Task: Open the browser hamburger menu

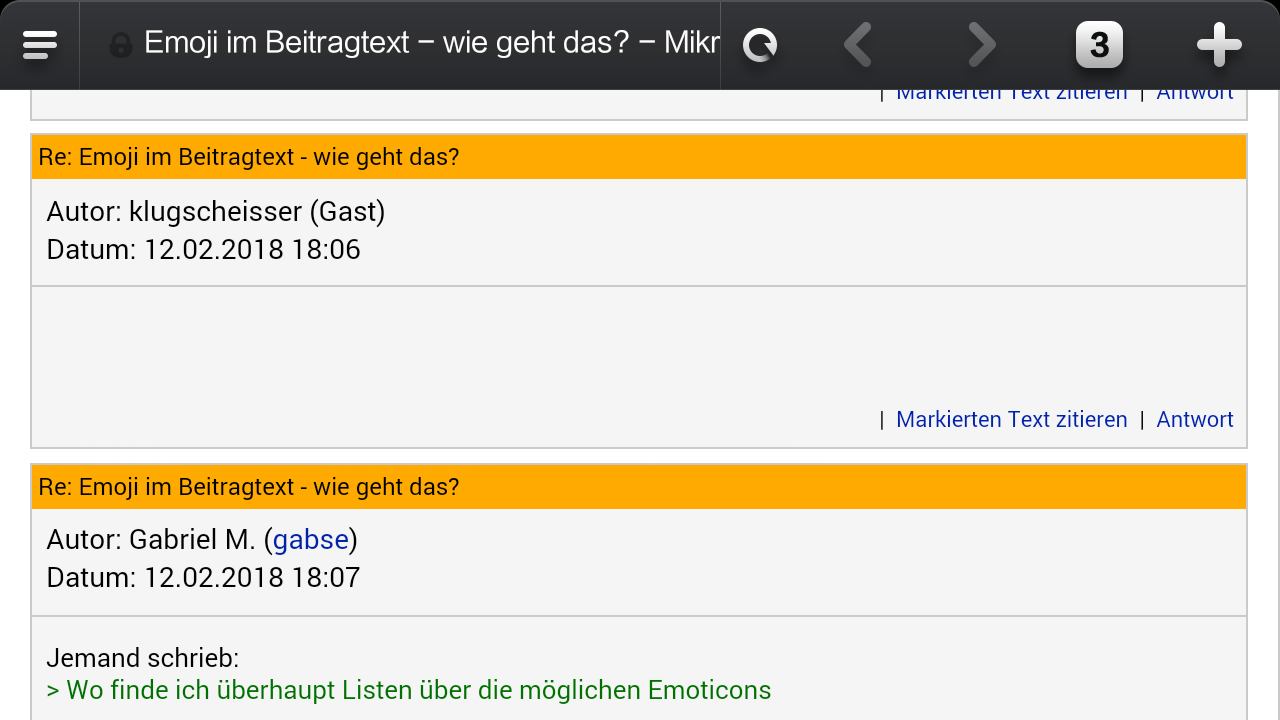Action: click(40, 45)
